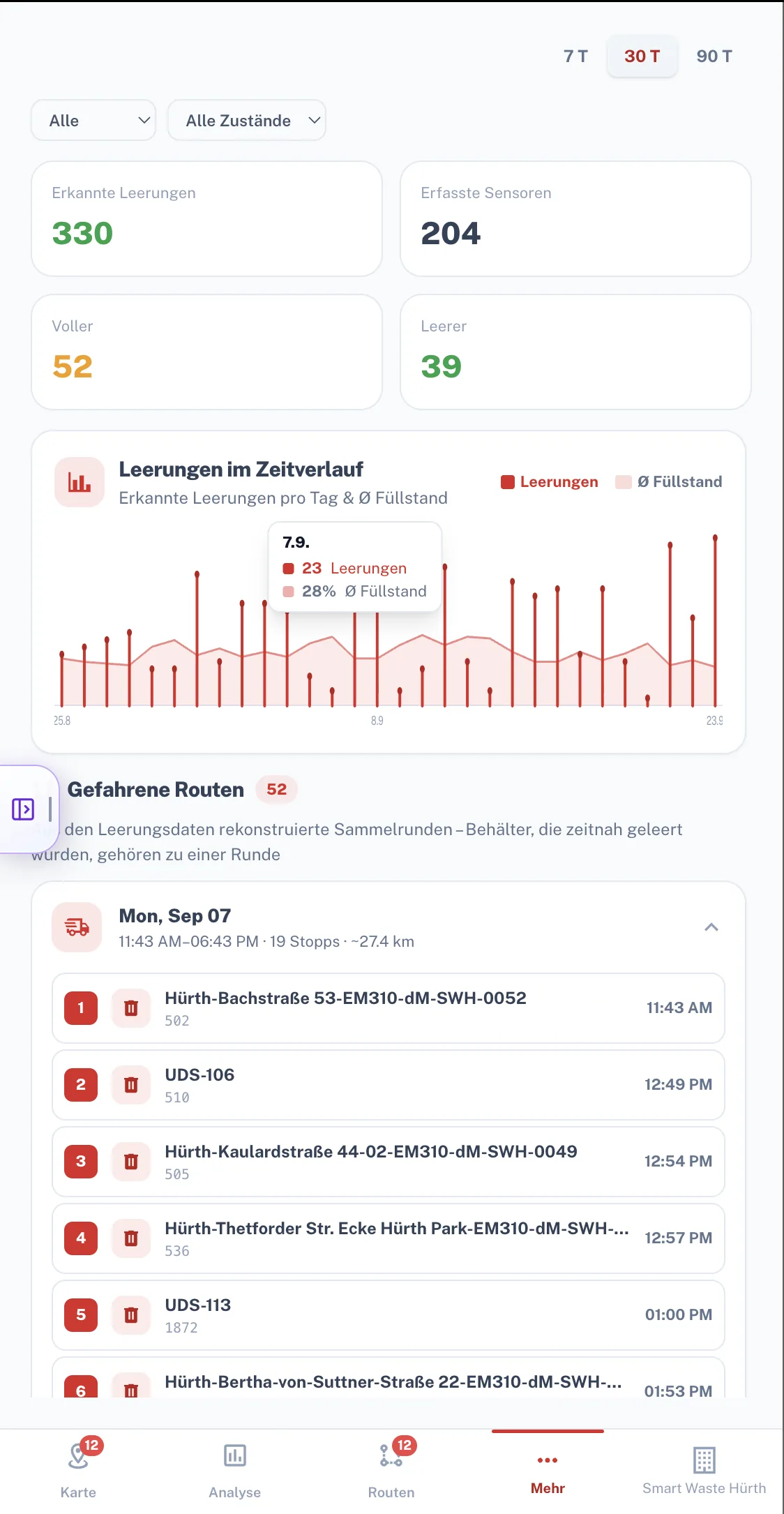Click bin icon for UDS-113 stop
The width and height of the screenshot is (784, 1514).
(x=131, y=1314)
